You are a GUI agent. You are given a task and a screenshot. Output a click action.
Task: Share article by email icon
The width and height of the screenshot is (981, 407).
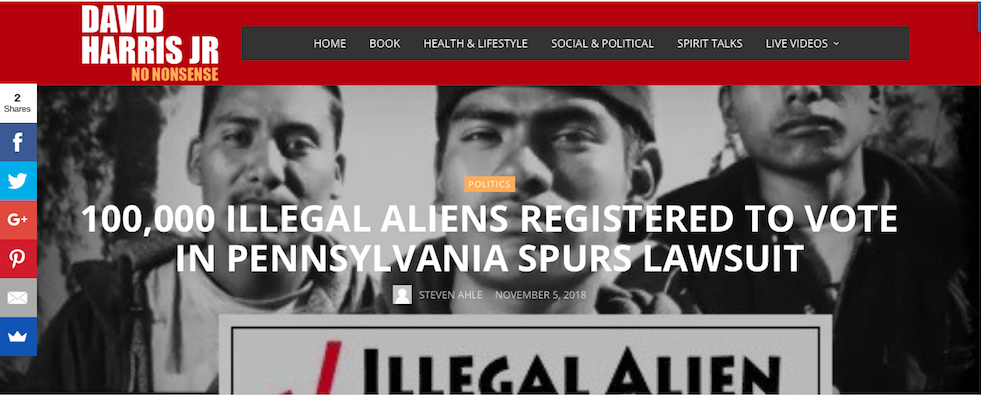pyautogui.click(x=18, y=297)
